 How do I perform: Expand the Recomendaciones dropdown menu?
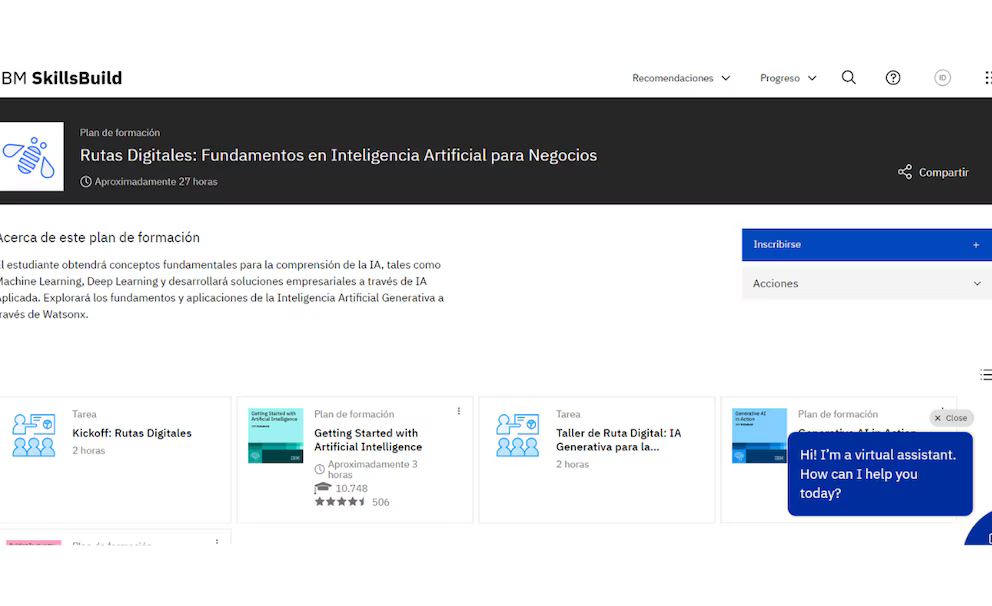click(x=681, y=78)
